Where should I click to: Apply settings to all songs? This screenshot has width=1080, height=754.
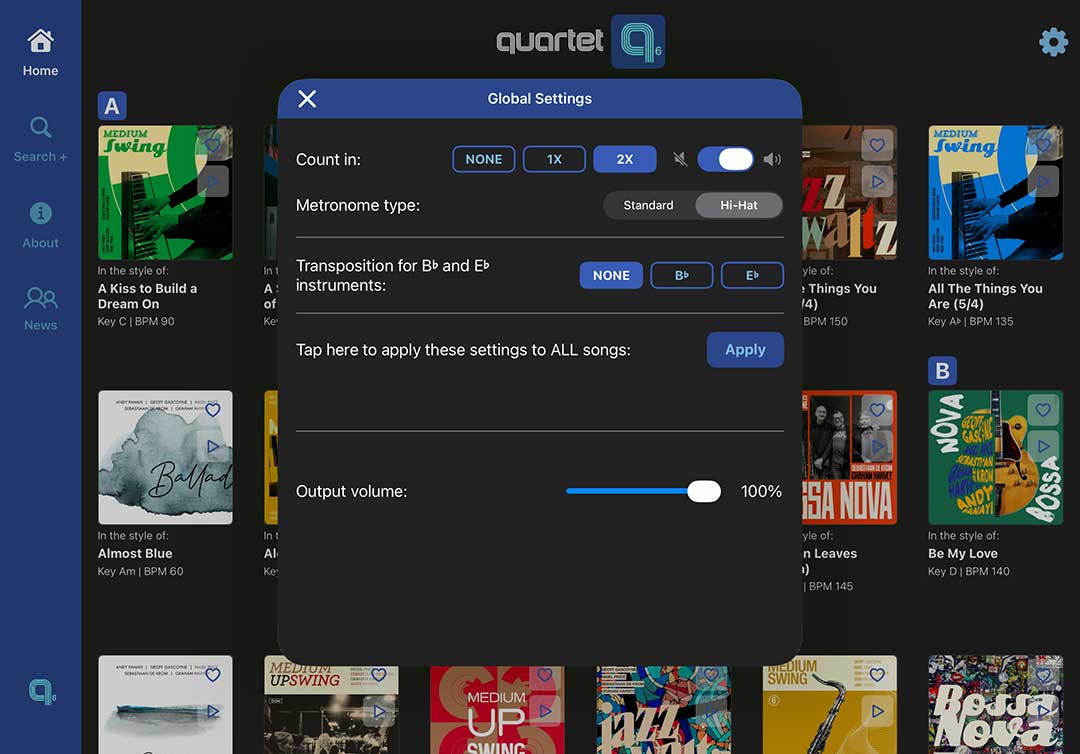point(745,350)
